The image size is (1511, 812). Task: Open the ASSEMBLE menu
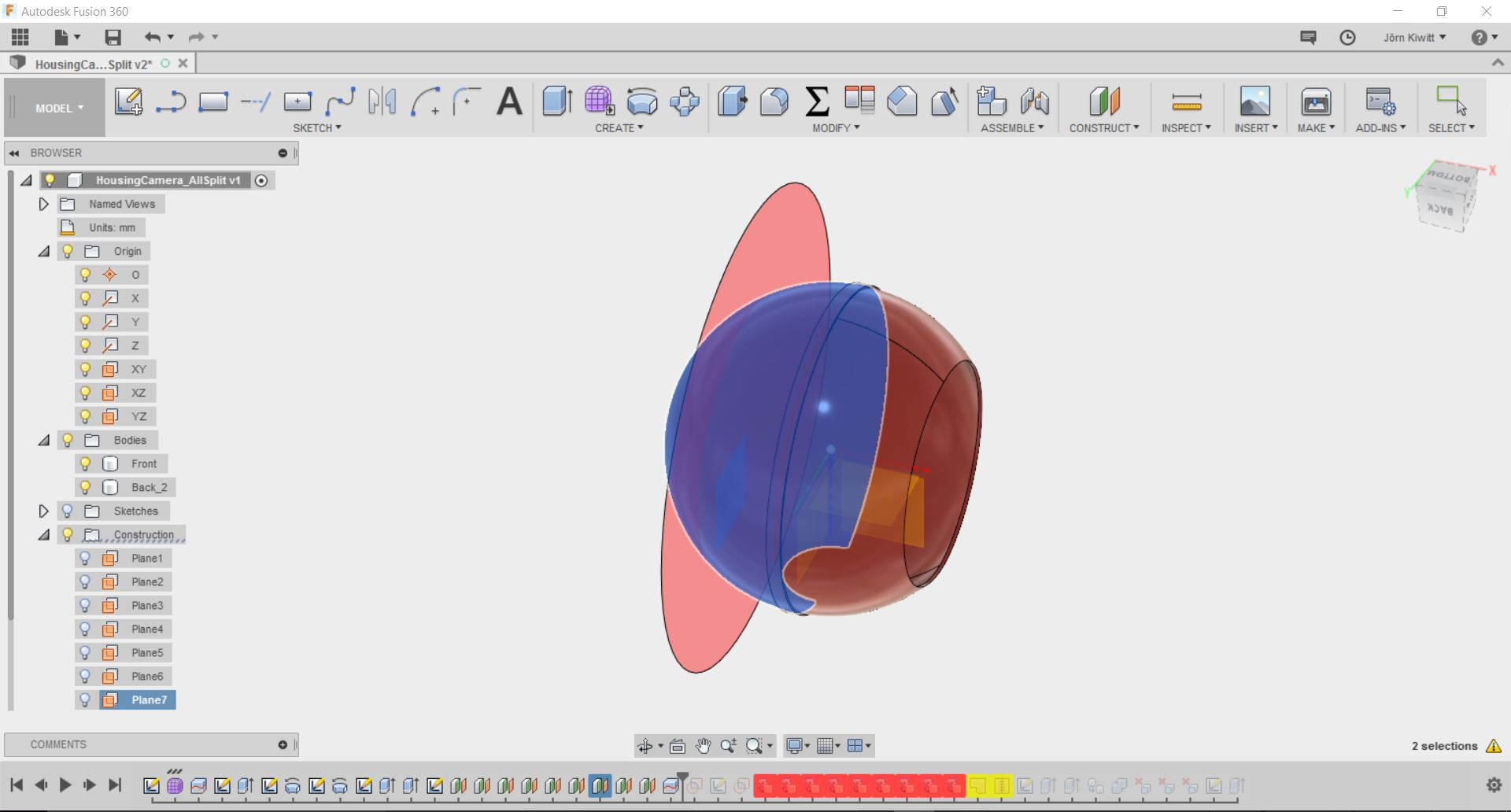tap(1012, 127)
